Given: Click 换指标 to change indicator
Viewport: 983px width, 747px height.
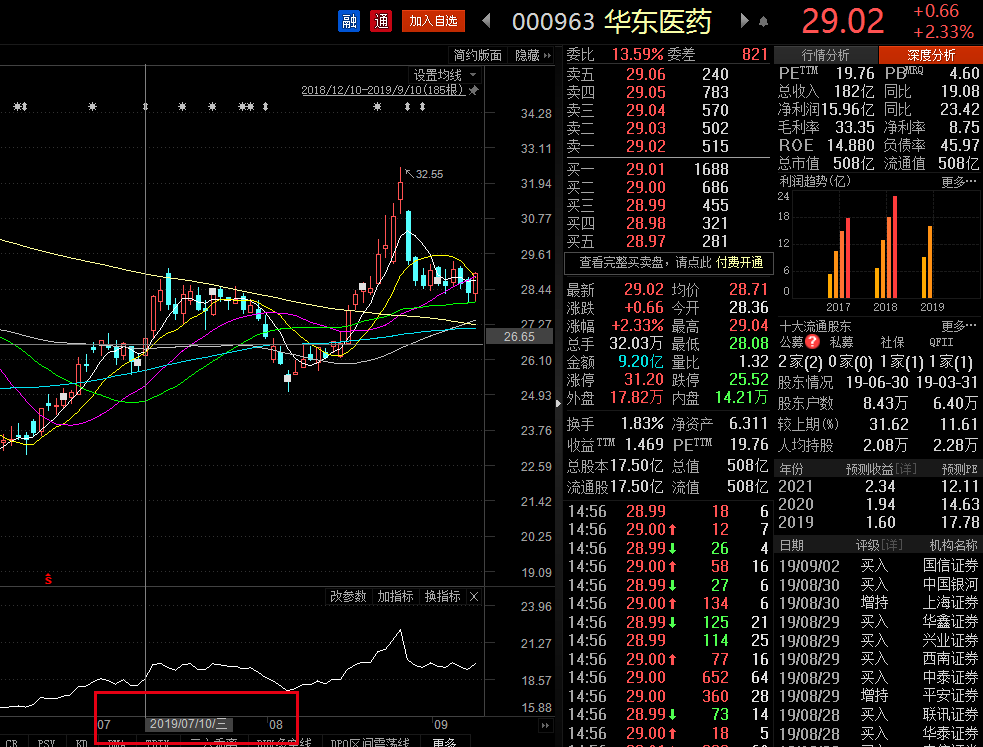Looking at the screenshot, I should click(443, 597).
